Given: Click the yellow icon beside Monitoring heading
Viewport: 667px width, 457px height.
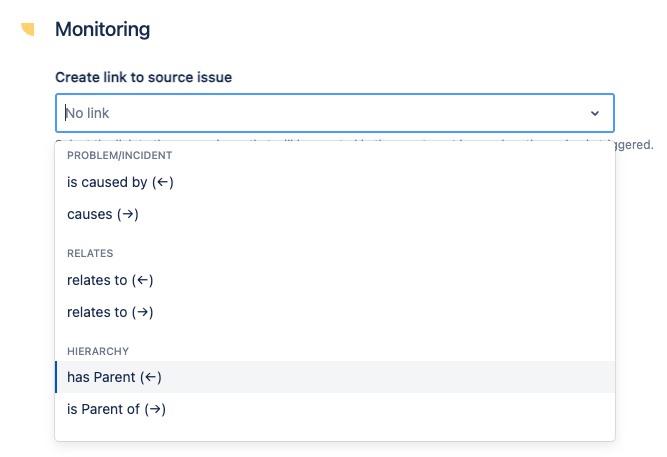Looking at the screenshot, I should coord(27,29).
